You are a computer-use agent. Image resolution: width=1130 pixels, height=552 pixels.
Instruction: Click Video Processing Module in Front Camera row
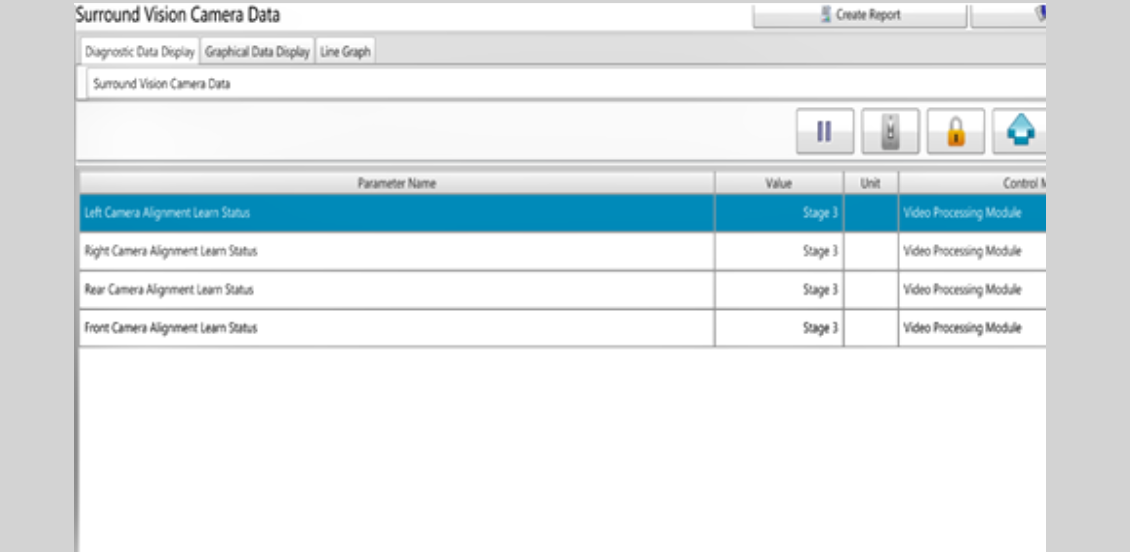coord(962,328)
